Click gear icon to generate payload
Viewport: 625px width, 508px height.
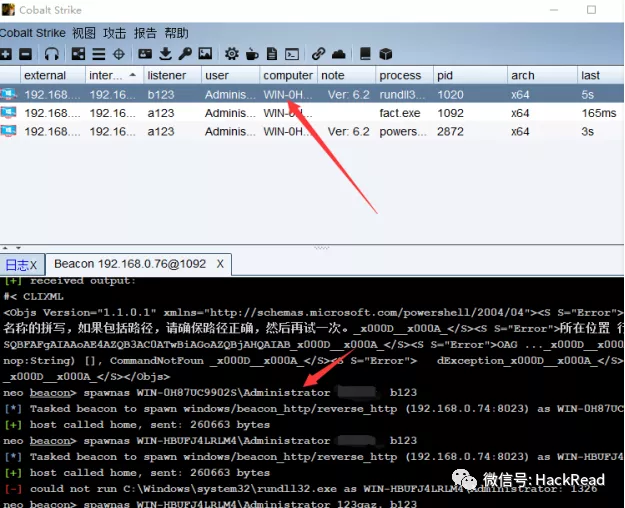[x=232, y=54]
